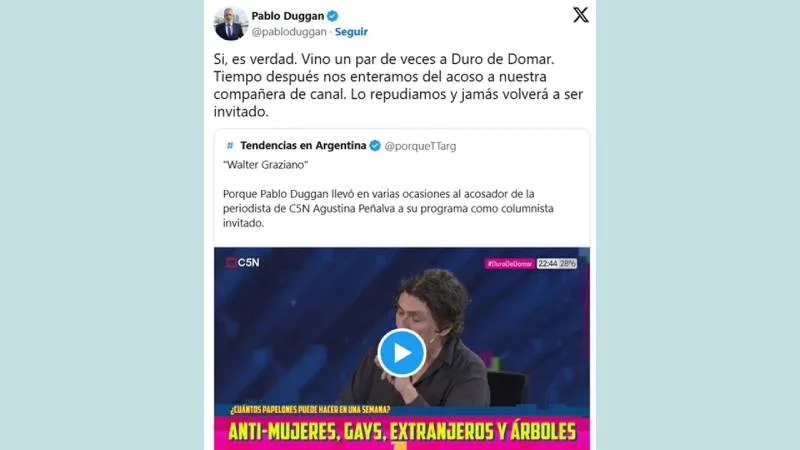Play the embedded C5N video
The image size is (800, 450).
[402, 353]
